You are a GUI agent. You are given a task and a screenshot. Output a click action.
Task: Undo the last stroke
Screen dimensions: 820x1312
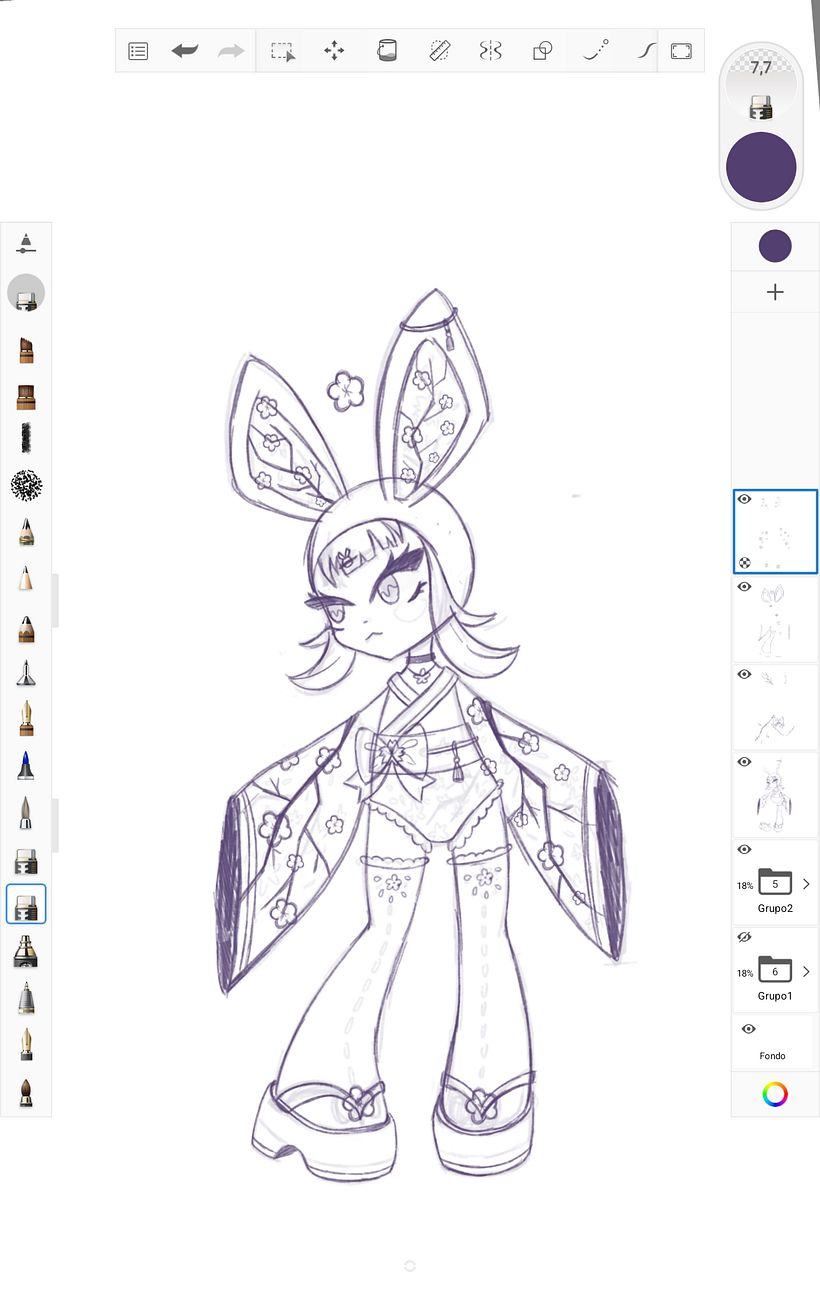(x=184, y=51)
